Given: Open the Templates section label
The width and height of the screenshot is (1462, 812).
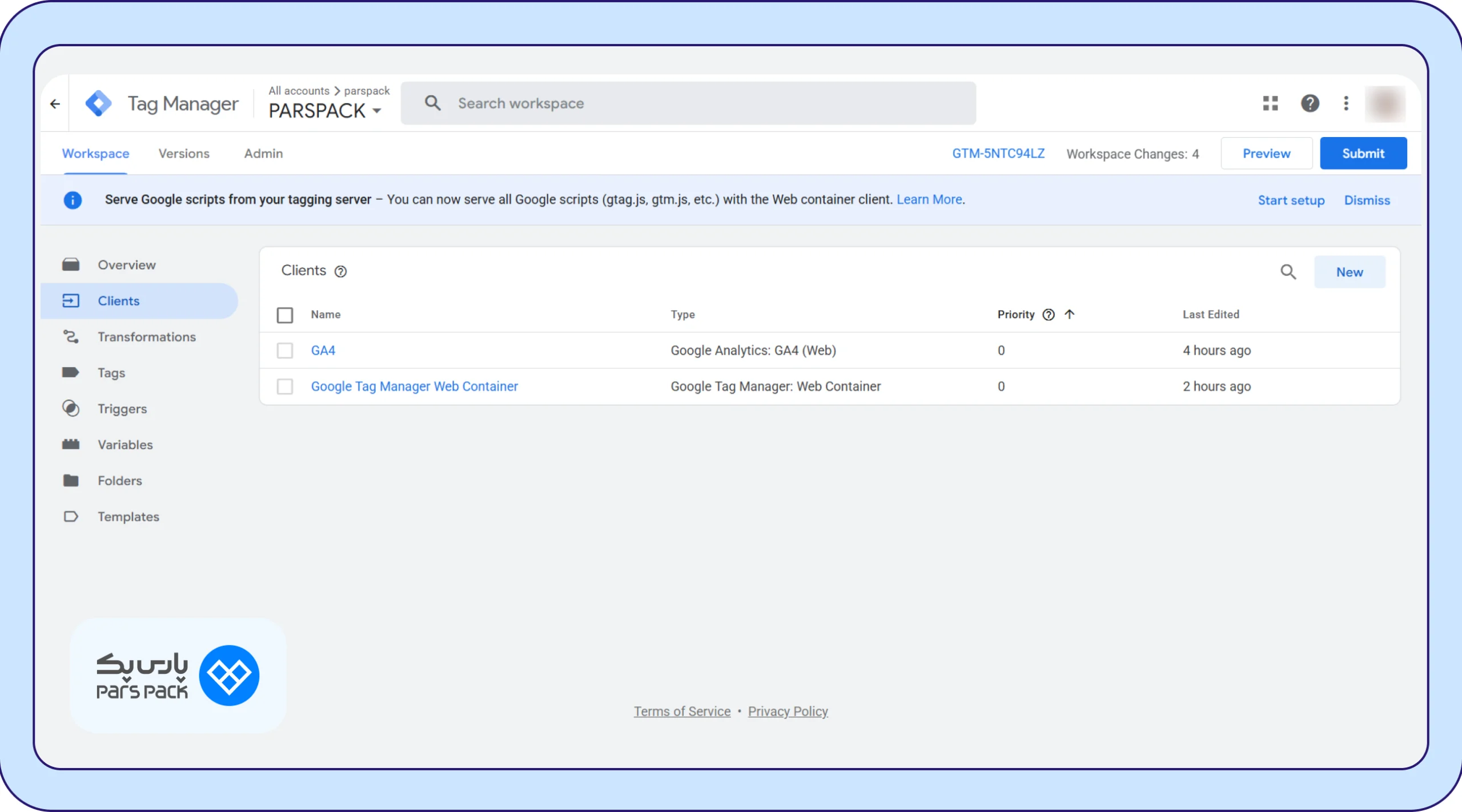Looking at the screenshot, I should [128, 517].
